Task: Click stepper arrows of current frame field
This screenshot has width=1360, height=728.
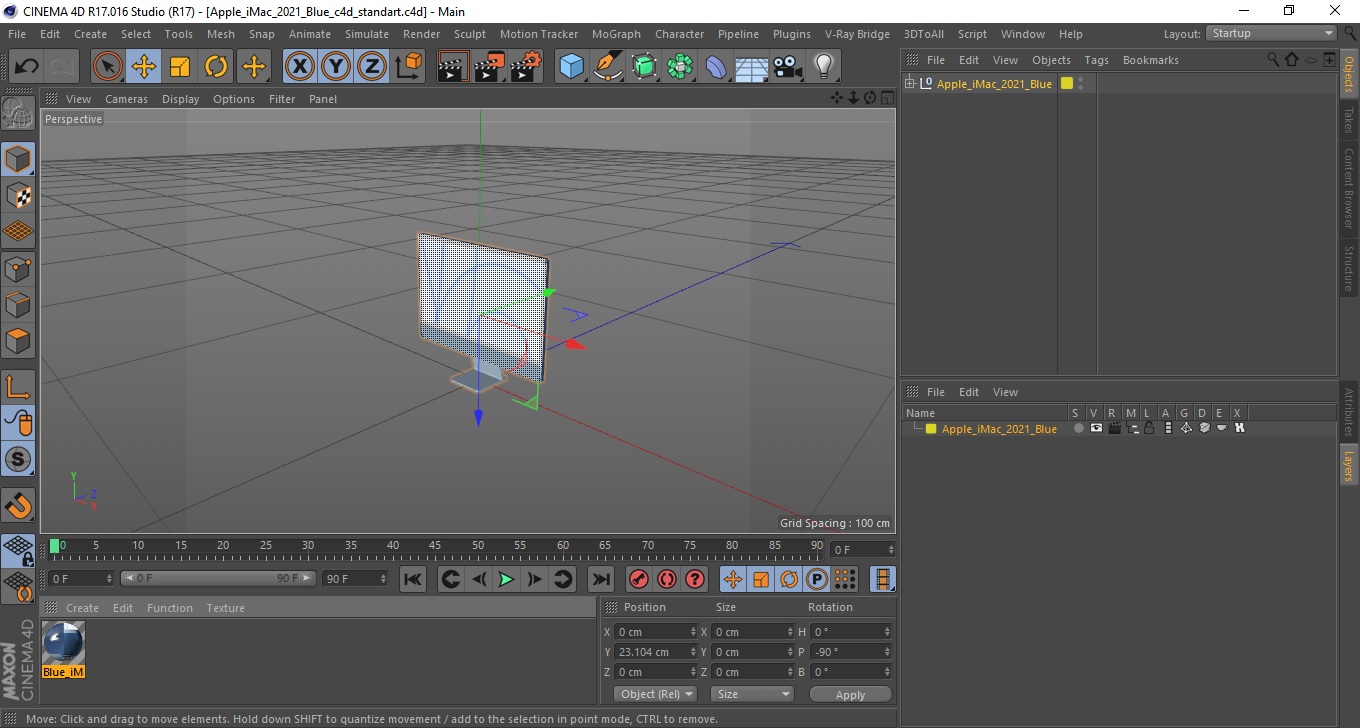Action: [x=890, y=550]
